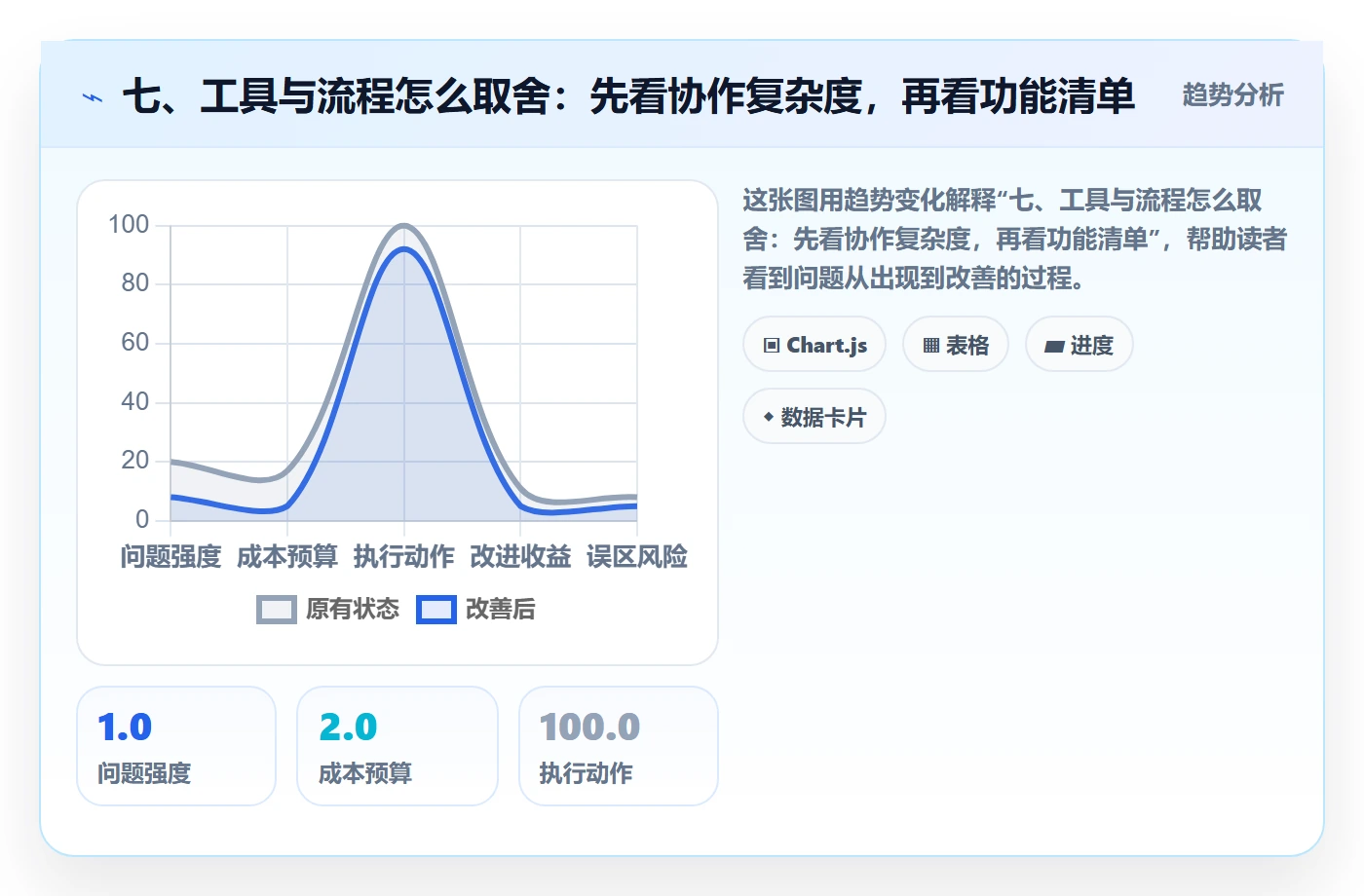Click the 100 y-axis tick label
The image size is (1364, 896).
[x=129, y=225]
